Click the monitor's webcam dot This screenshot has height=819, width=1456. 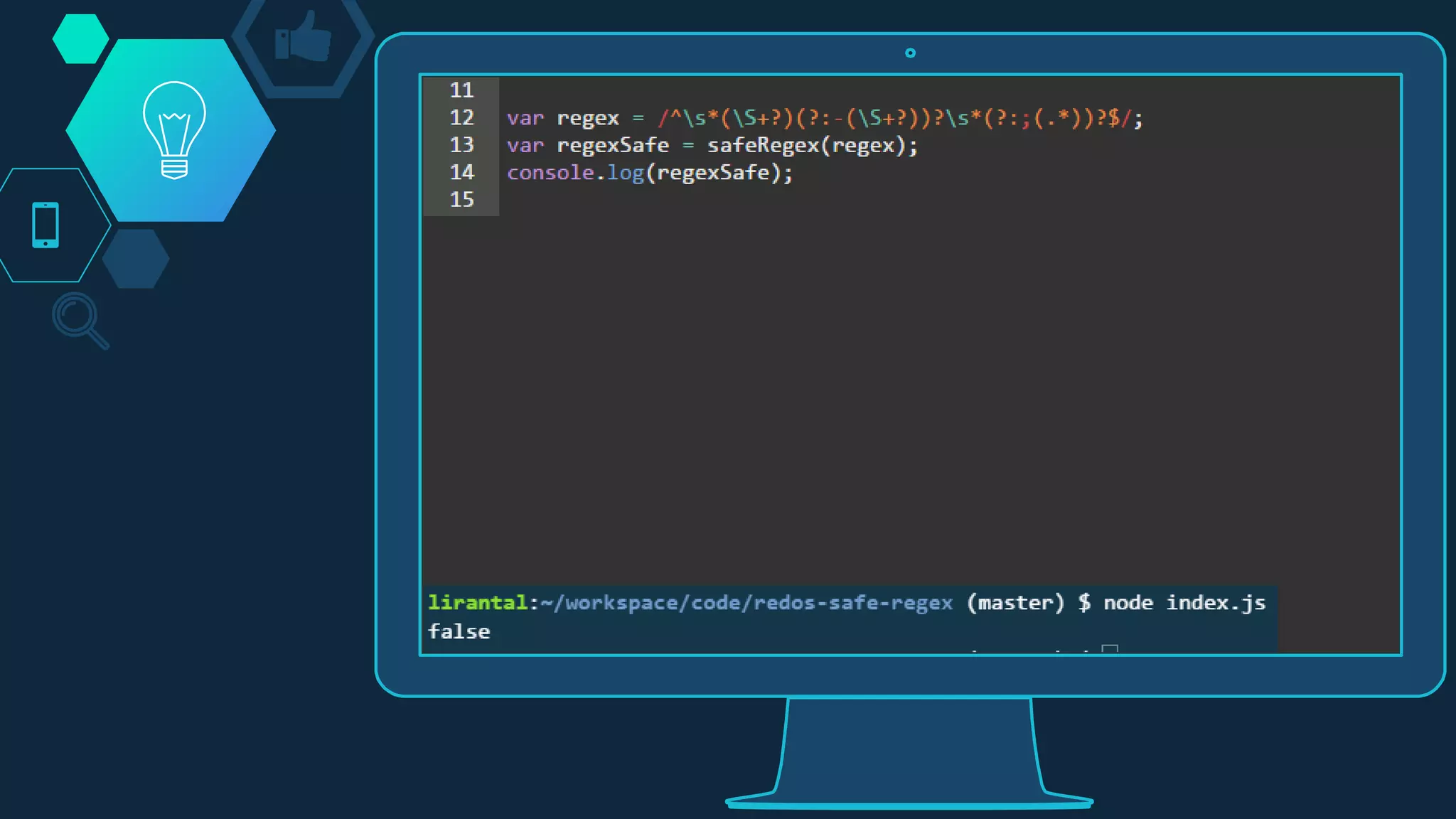pos(910,53)
